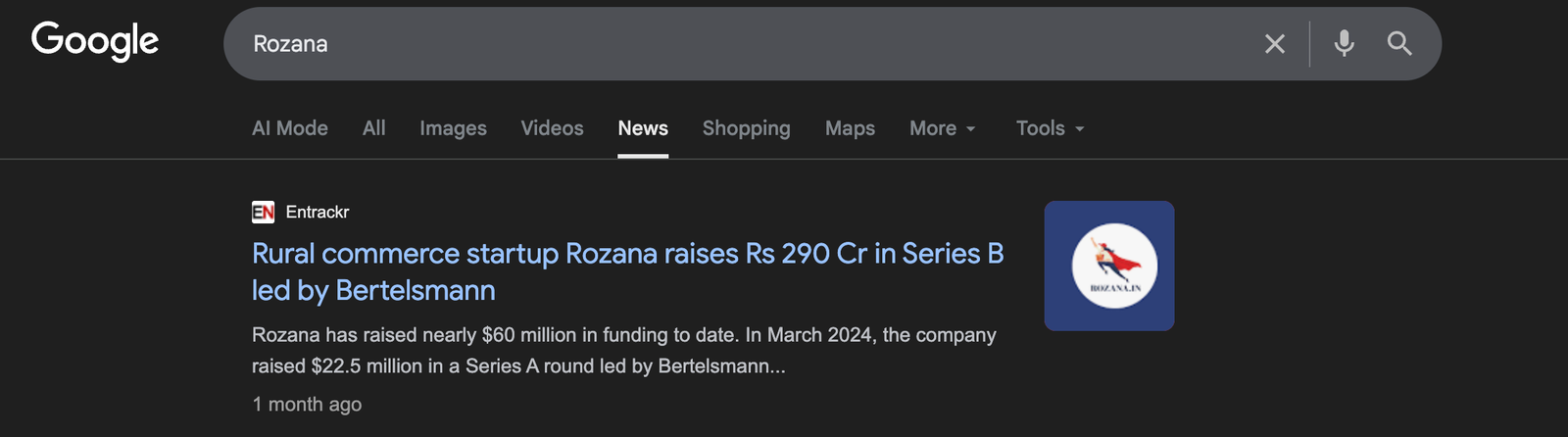Click the "1 month ago" timestamp
Viewport: 1568px width, 437px height.
(307, 404)
